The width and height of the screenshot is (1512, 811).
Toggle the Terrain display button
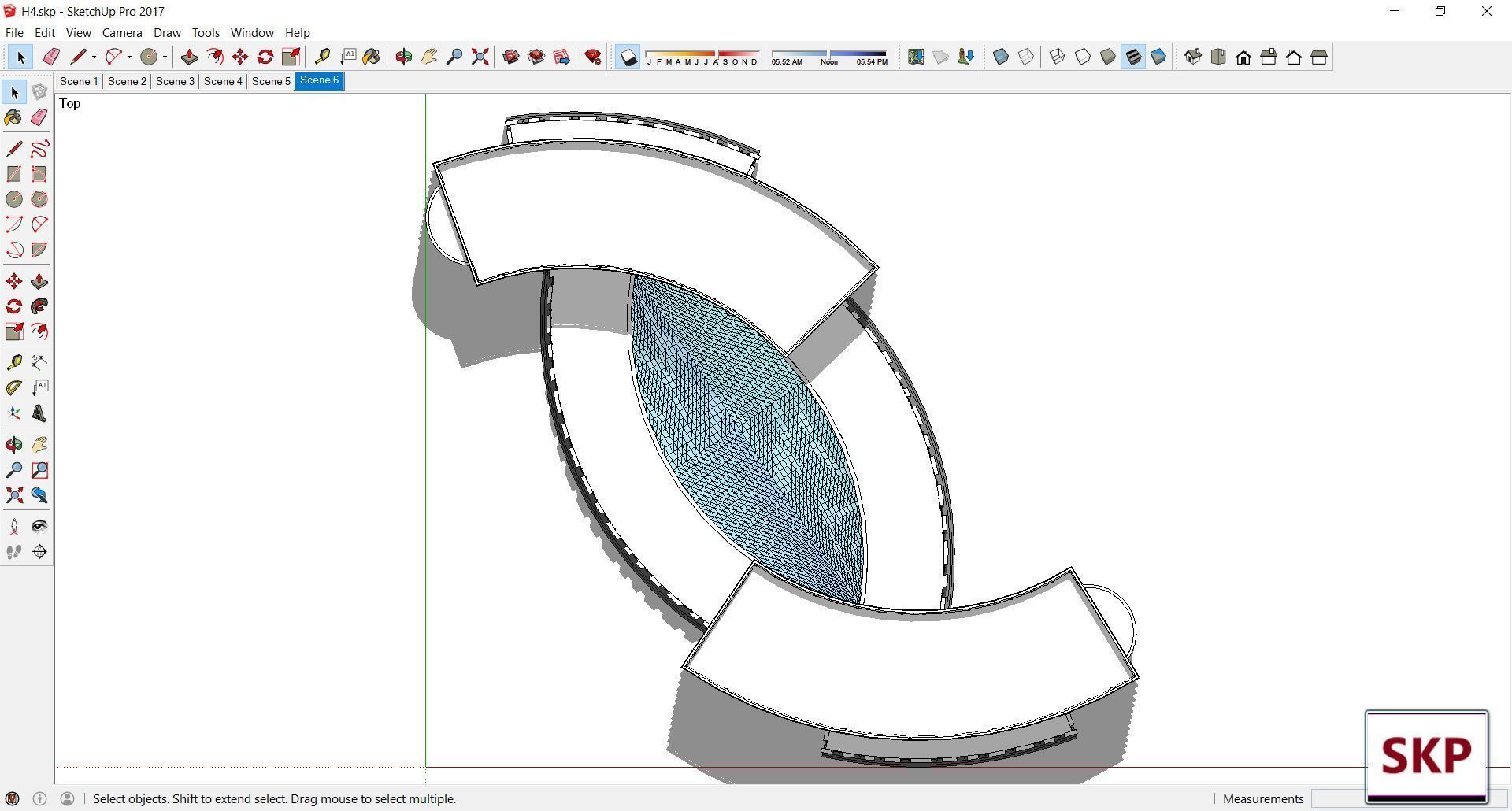(x=941, y=57)
